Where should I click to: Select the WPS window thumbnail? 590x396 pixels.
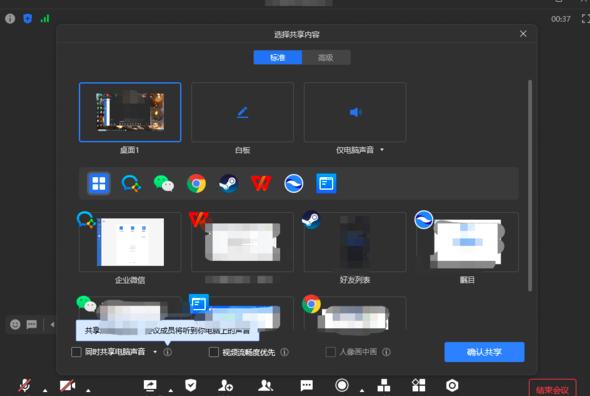(242, 242)
